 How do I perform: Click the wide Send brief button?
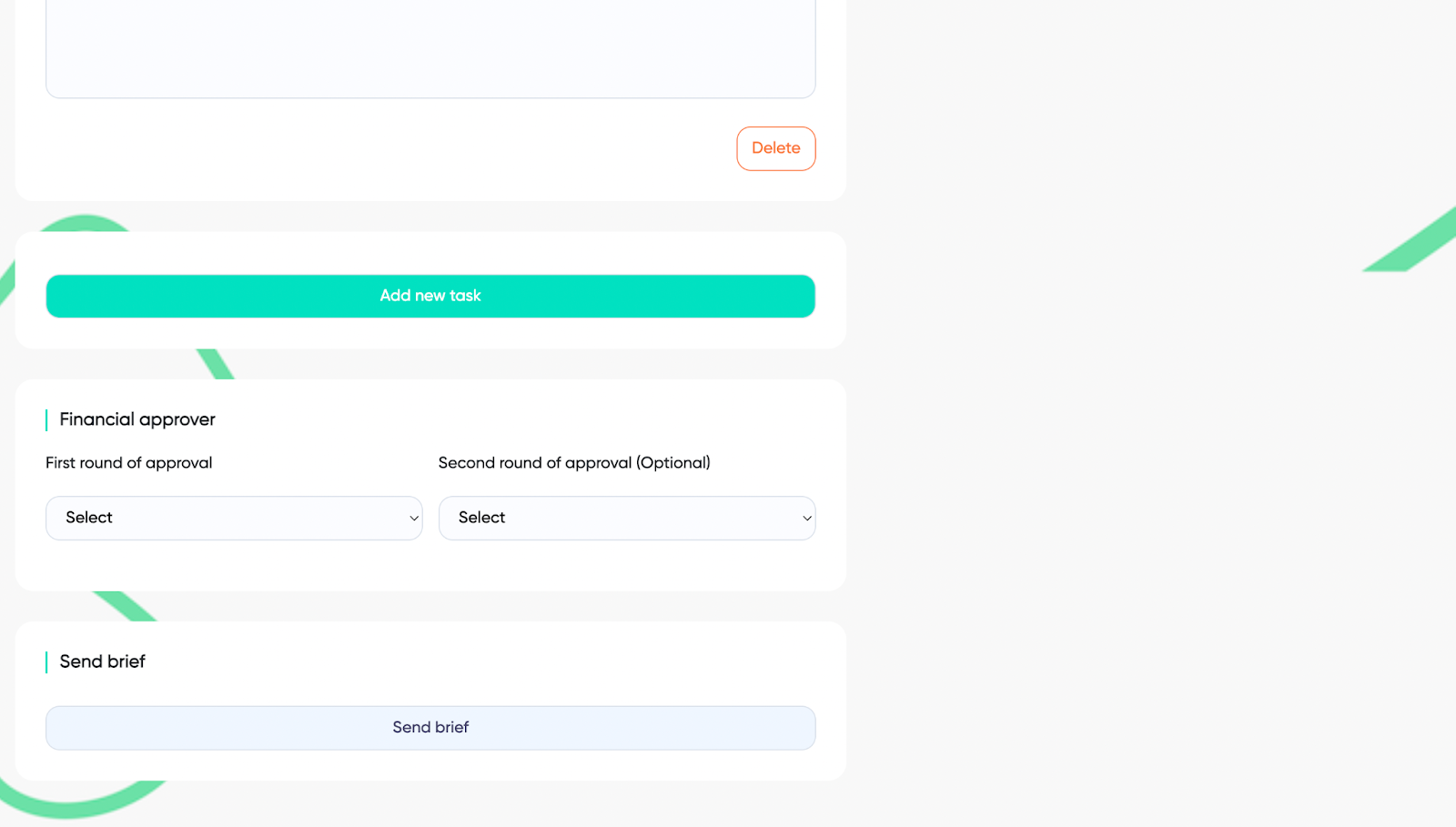point(430,728)
